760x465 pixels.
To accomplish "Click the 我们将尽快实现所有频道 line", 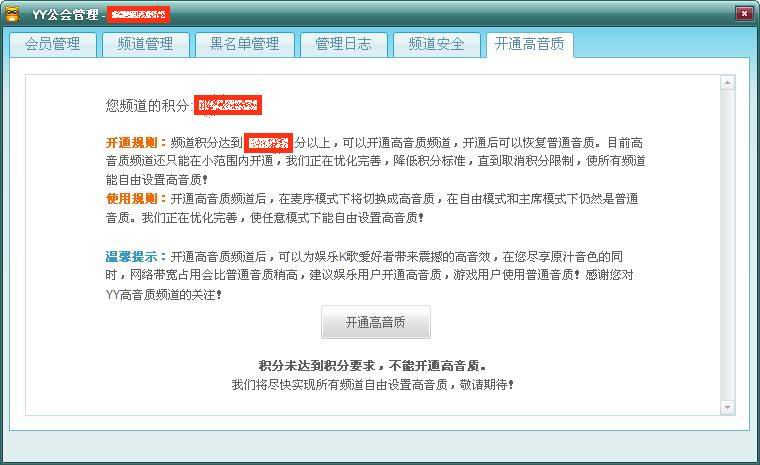I will coord(372,385).
